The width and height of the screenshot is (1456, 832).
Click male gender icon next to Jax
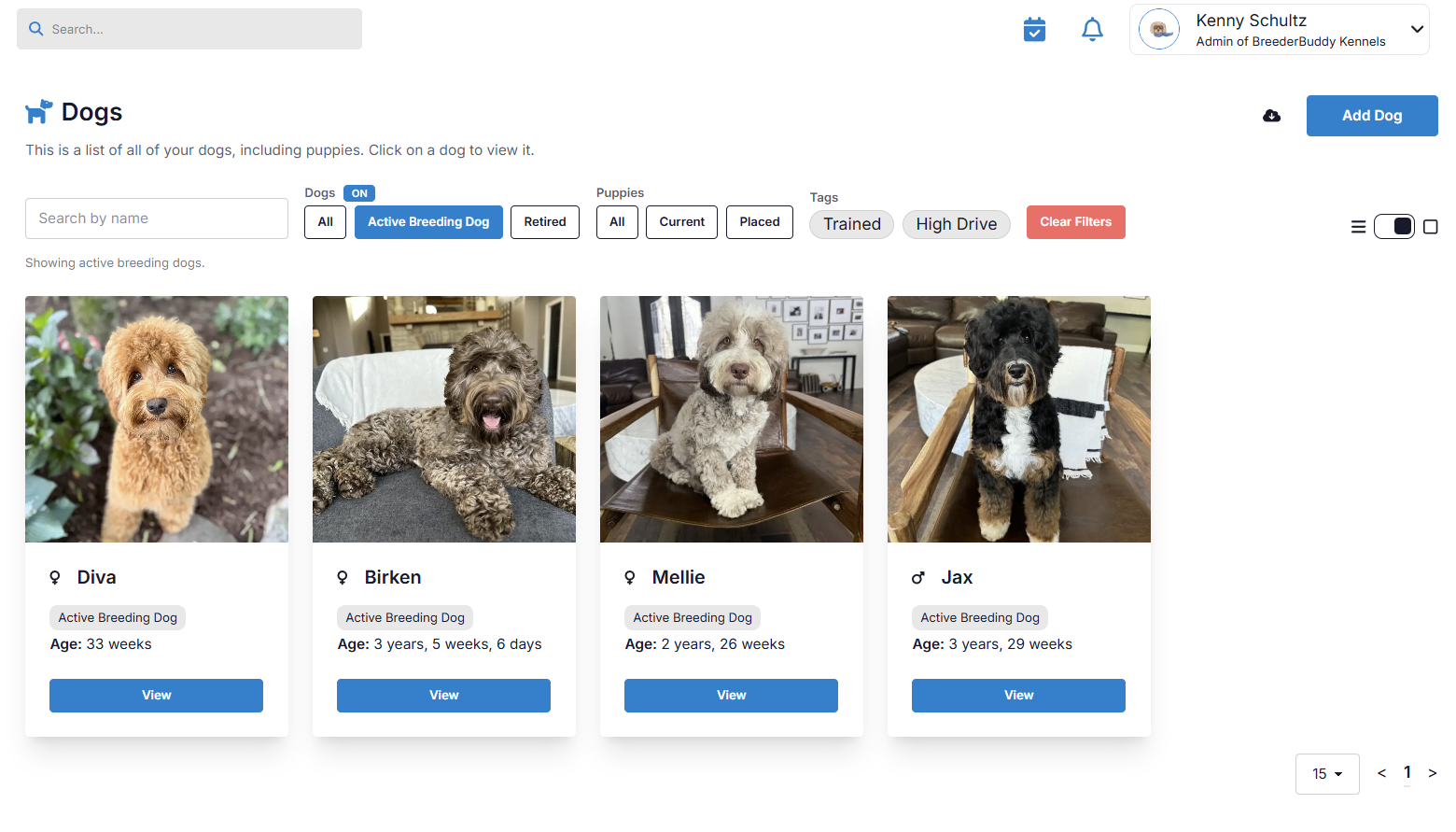coord(918,578)
